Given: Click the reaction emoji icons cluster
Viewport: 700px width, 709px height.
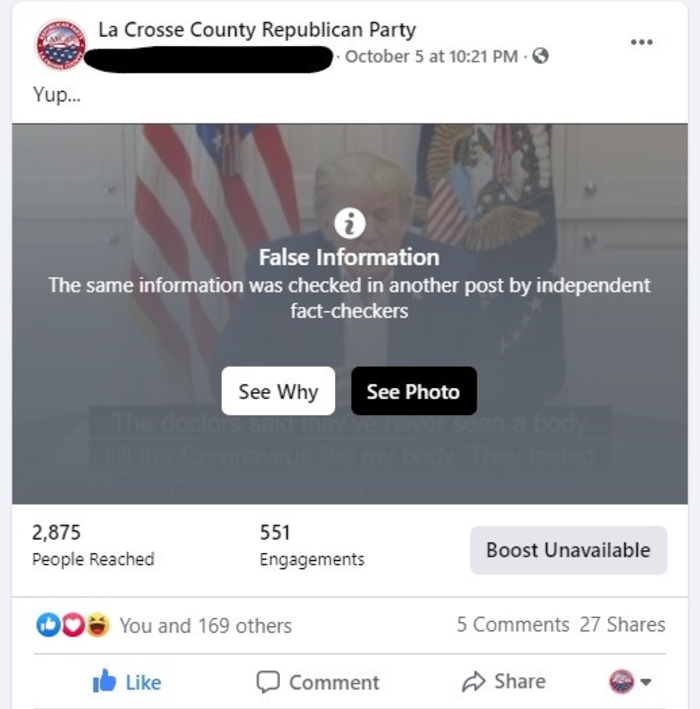Looking at the screenshot, I should pyautogui.click(x=73, y=625).
